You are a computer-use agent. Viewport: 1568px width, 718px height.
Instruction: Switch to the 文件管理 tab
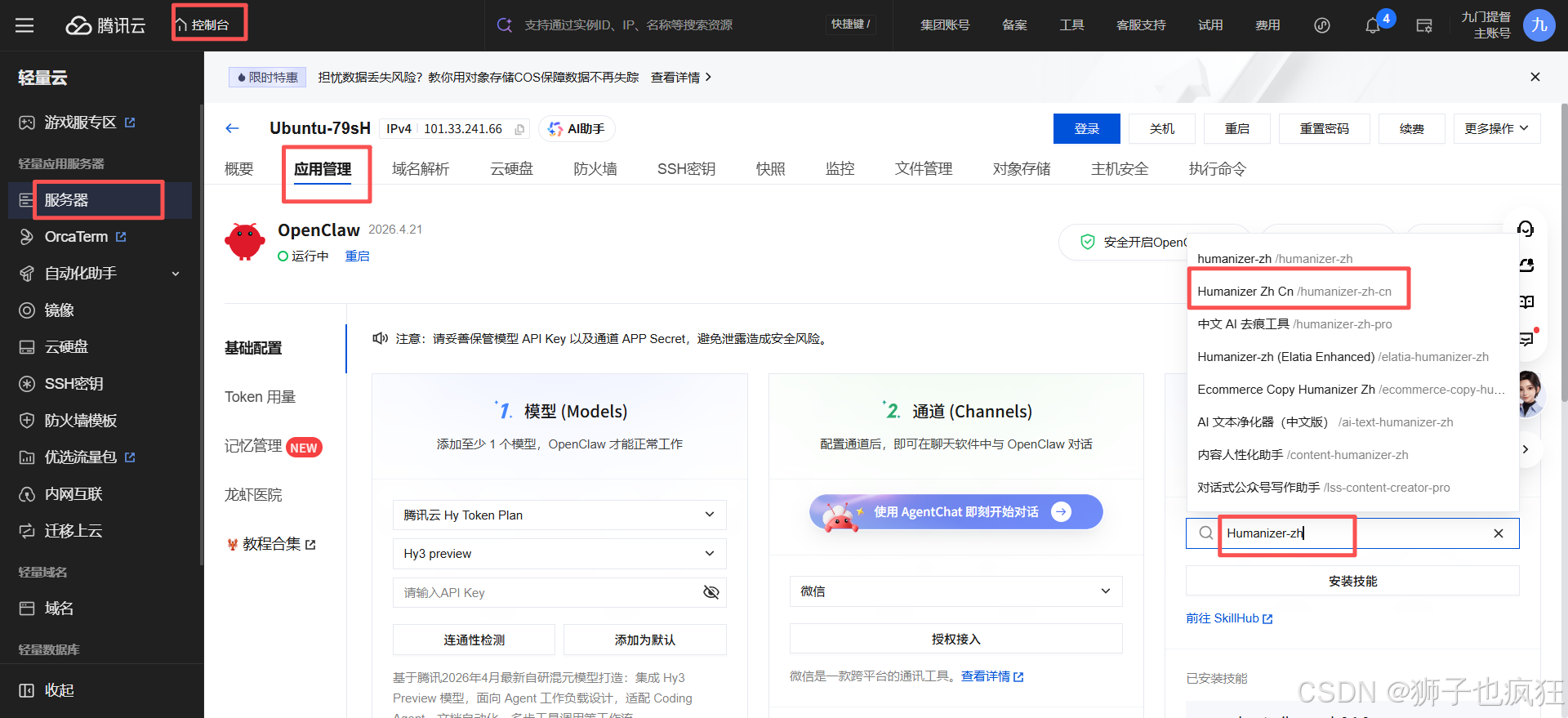(924, 169)
